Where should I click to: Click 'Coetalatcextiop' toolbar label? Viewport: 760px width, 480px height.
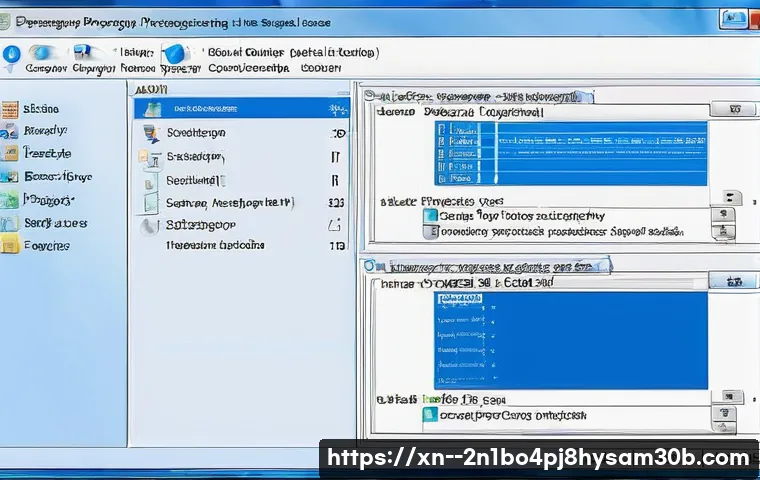pos(334,52)
